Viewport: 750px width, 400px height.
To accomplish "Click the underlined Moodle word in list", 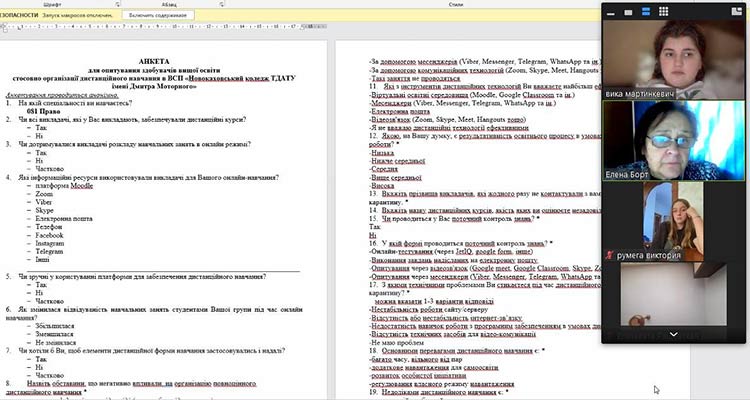I will 81,186.
